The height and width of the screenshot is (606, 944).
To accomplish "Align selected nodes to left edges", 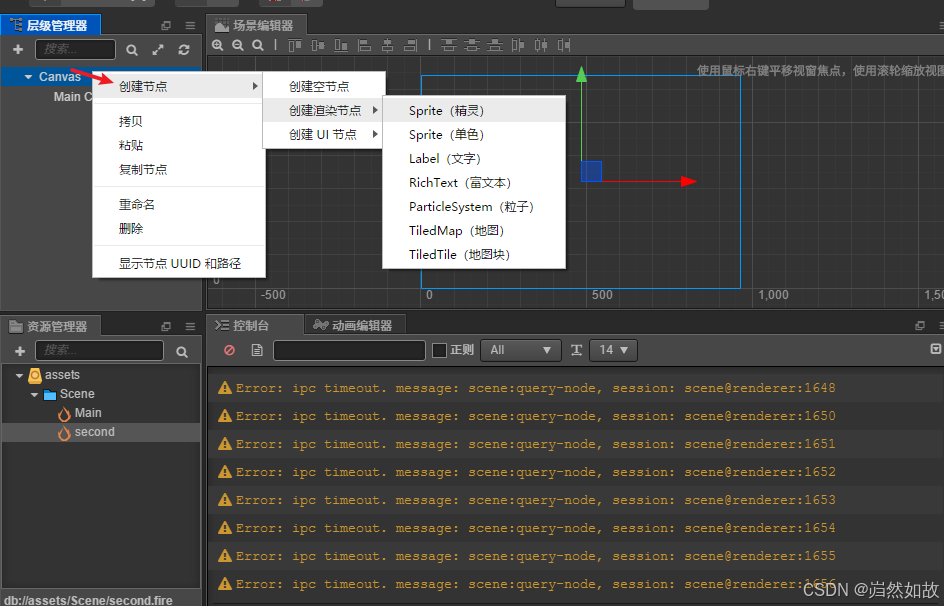I will tap(364, 45).
